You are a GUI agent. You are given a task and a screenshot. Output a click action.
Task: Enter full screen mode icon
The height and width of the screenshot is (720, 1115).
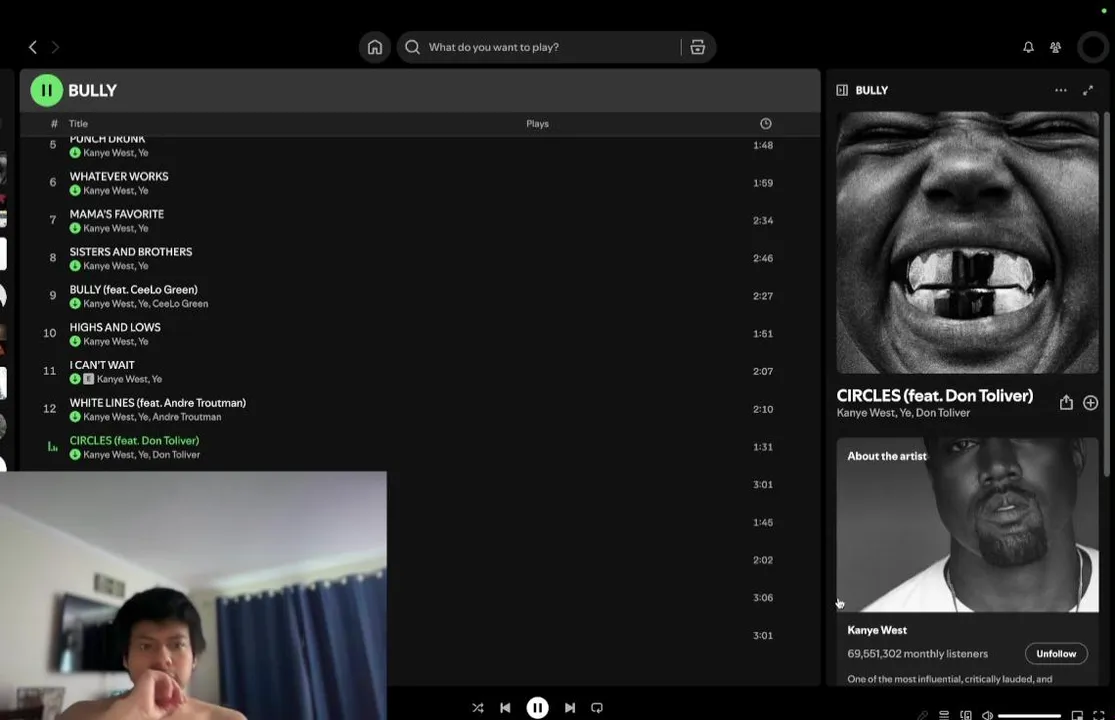(1099, 715)
